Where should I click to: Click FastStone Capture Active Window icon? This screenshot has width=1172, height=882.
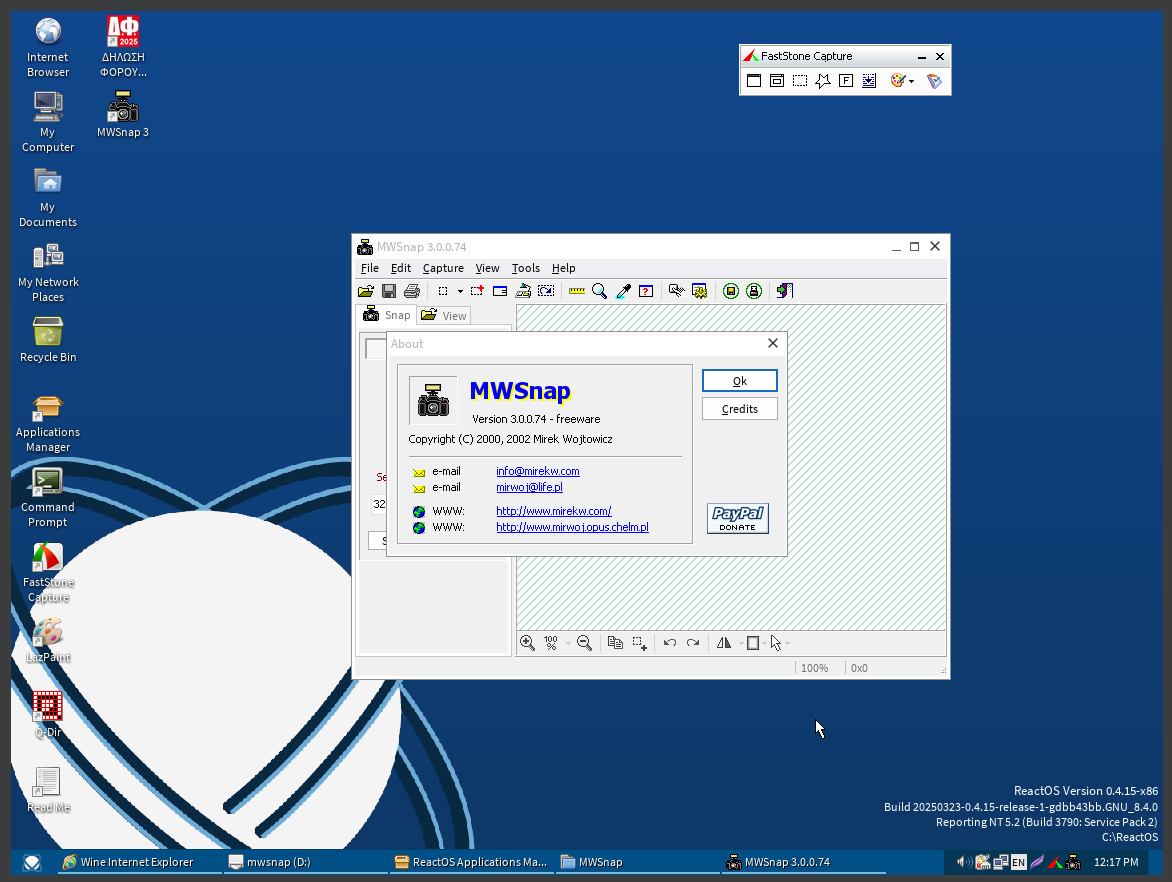(754, 81)
